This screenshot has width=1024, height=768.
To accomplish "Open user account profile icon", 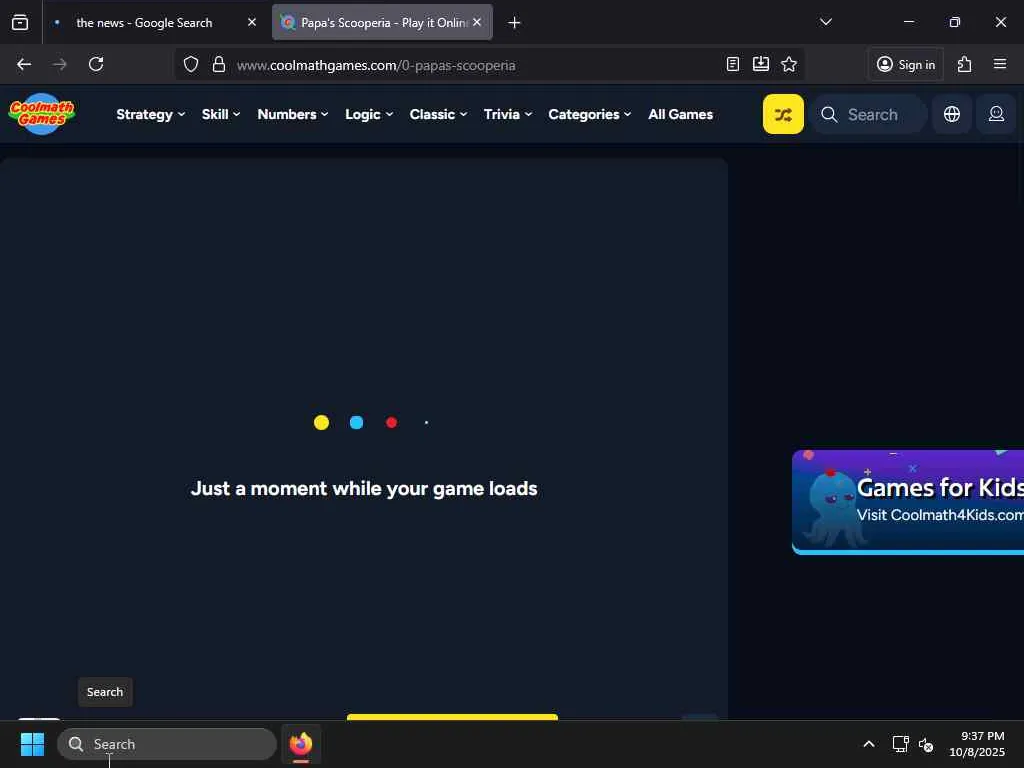I will (x=996, y=114).
